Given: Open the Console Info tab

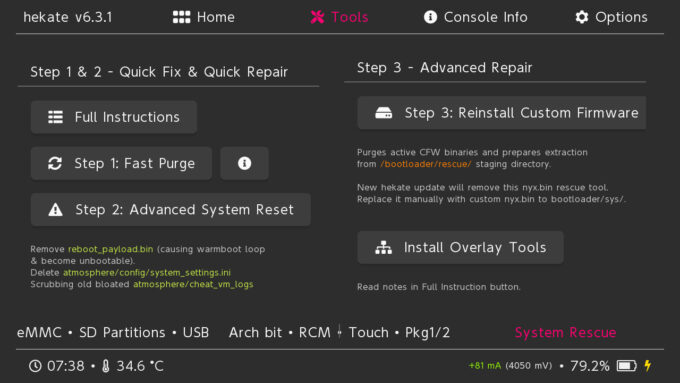Looking at the screenshot, I should point(475,17).
